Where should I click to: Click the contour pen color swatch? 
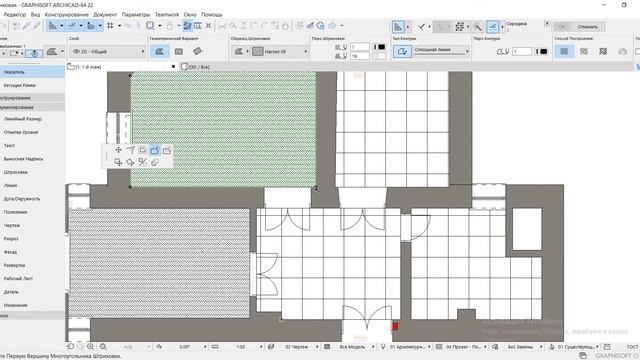click(541, 51)
